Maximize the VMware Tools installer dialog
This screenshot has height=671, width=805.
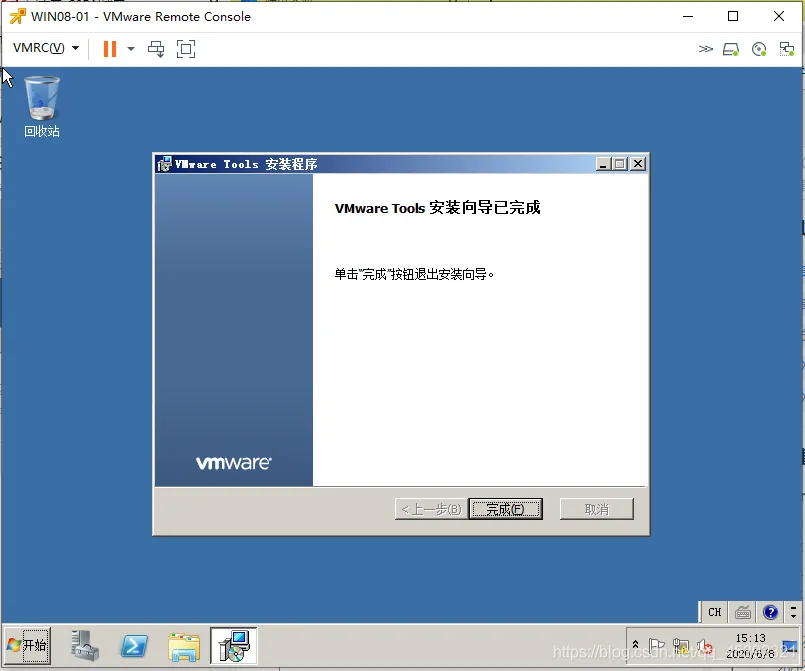620,164
